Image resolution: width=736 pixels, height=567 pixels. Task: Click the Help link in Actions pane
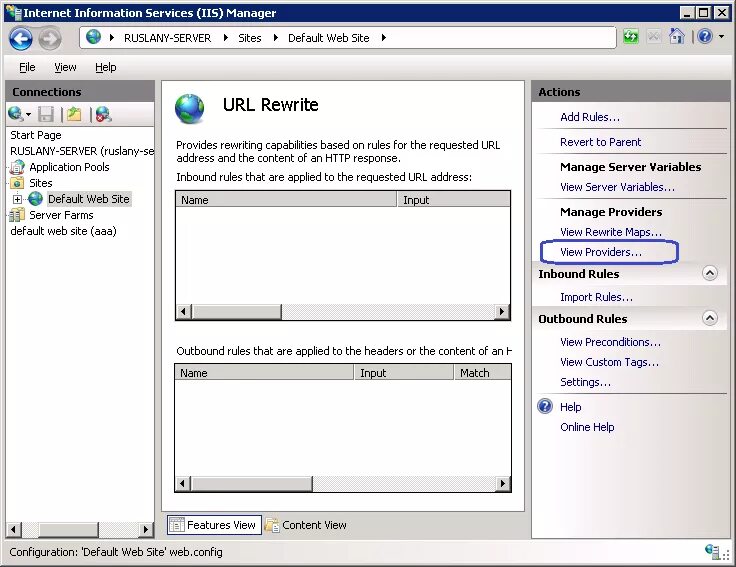point(570,407)
